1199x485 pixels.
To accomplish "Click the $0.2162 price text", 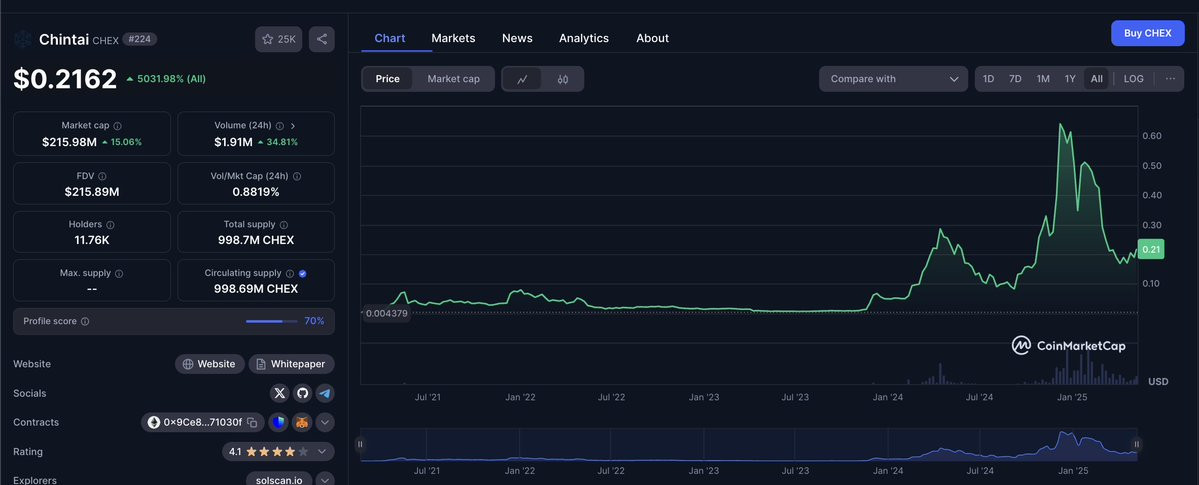I will pyautogui.click(x=65, y=79).
